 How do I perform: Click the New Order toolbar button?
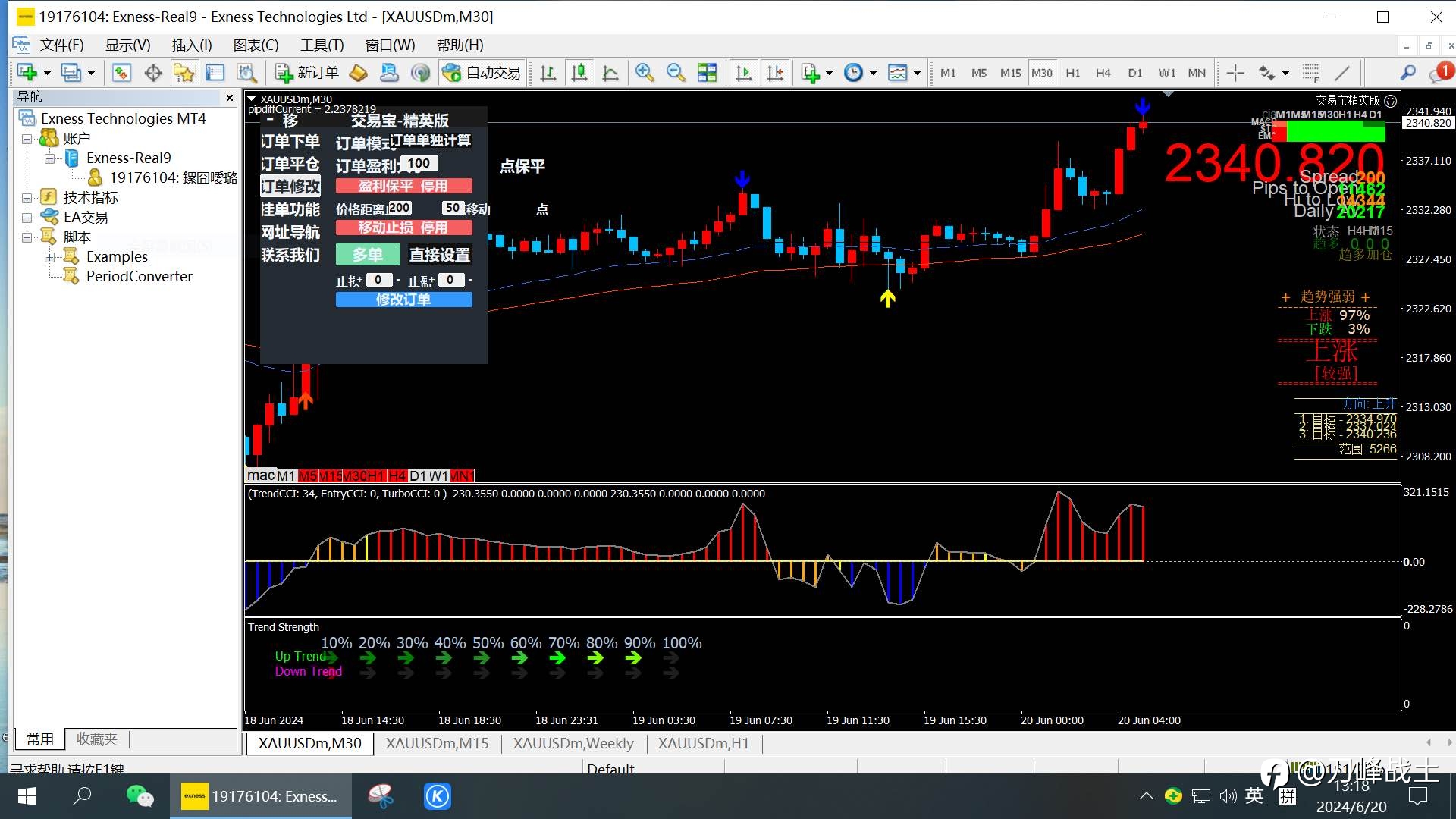tap(307, 73)
